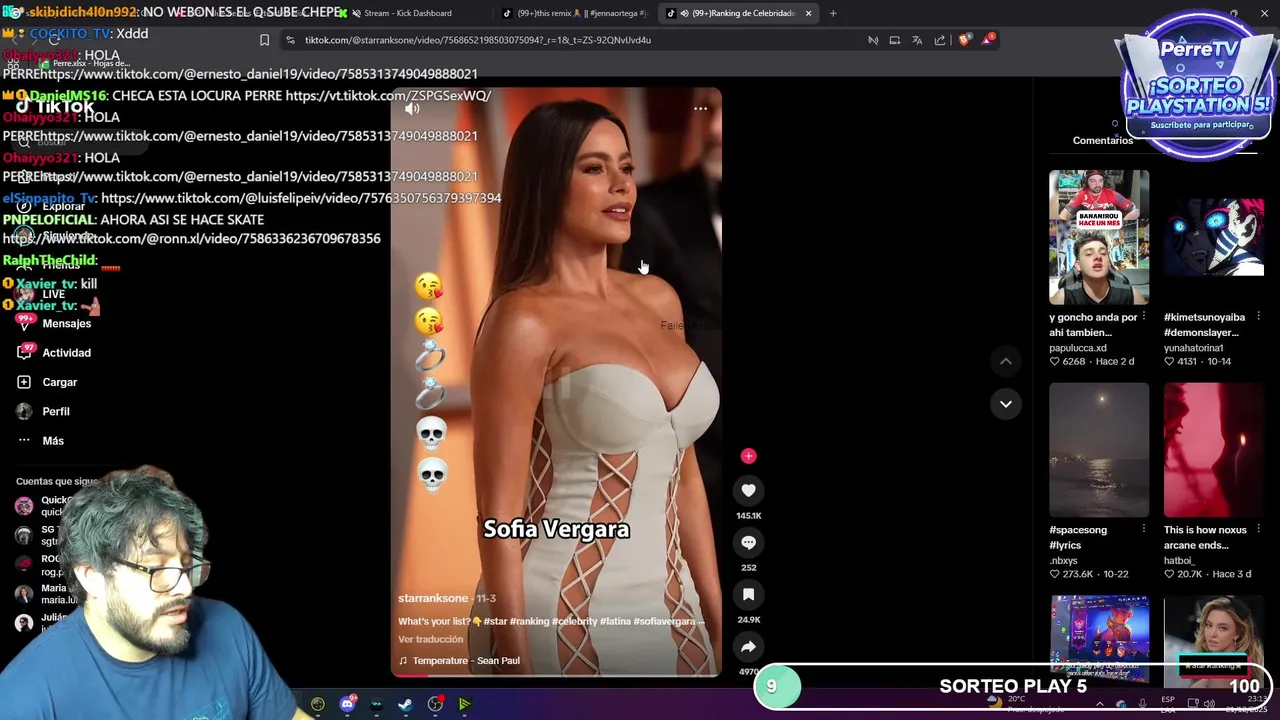Viewport: 1280px width, 720px height.
Task: Share the video with arrow icon
Action: pos(748,646)
